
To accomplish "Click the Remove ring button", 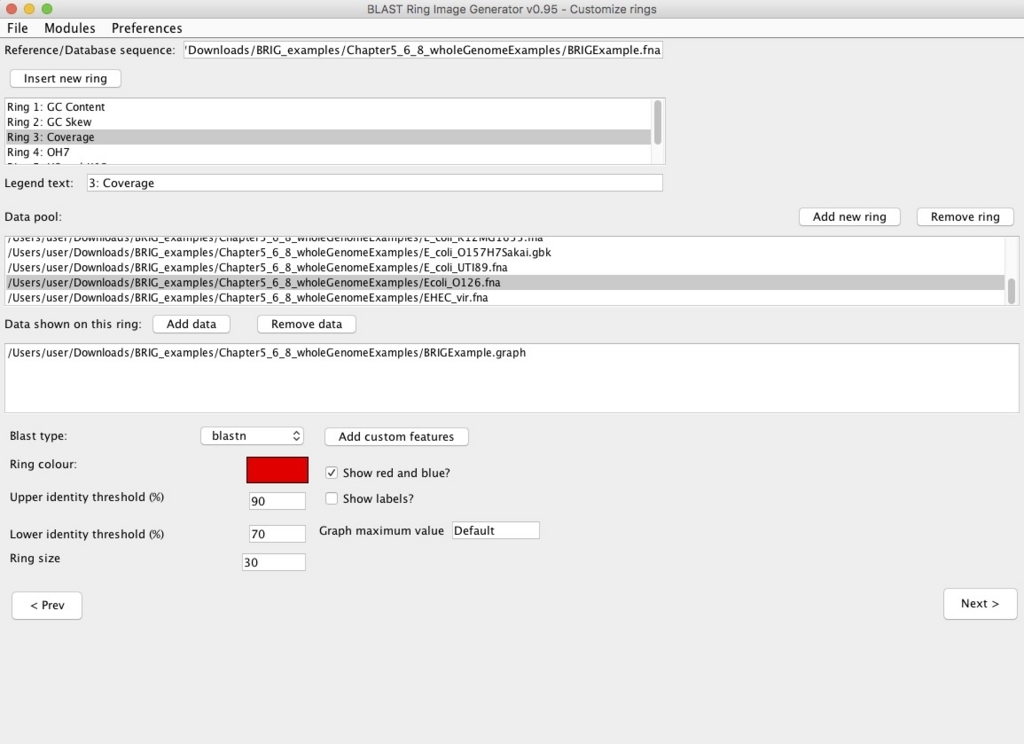I will coord(965,217).
